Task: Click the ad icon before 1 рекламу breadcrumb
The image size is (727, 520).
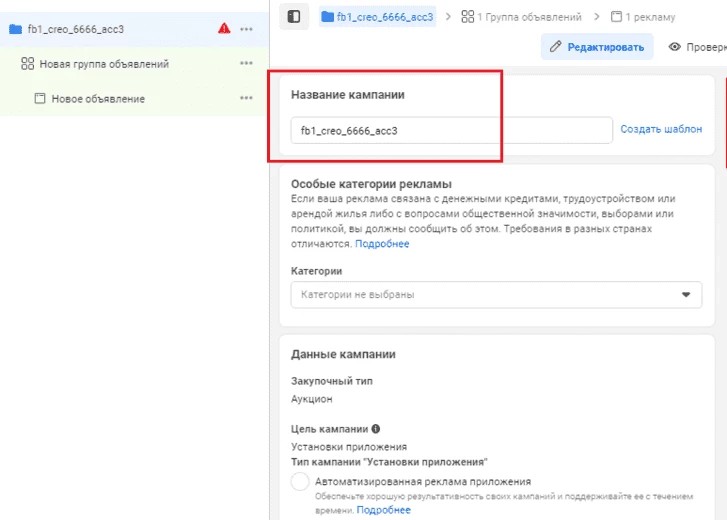Action: tap(616, 17)
